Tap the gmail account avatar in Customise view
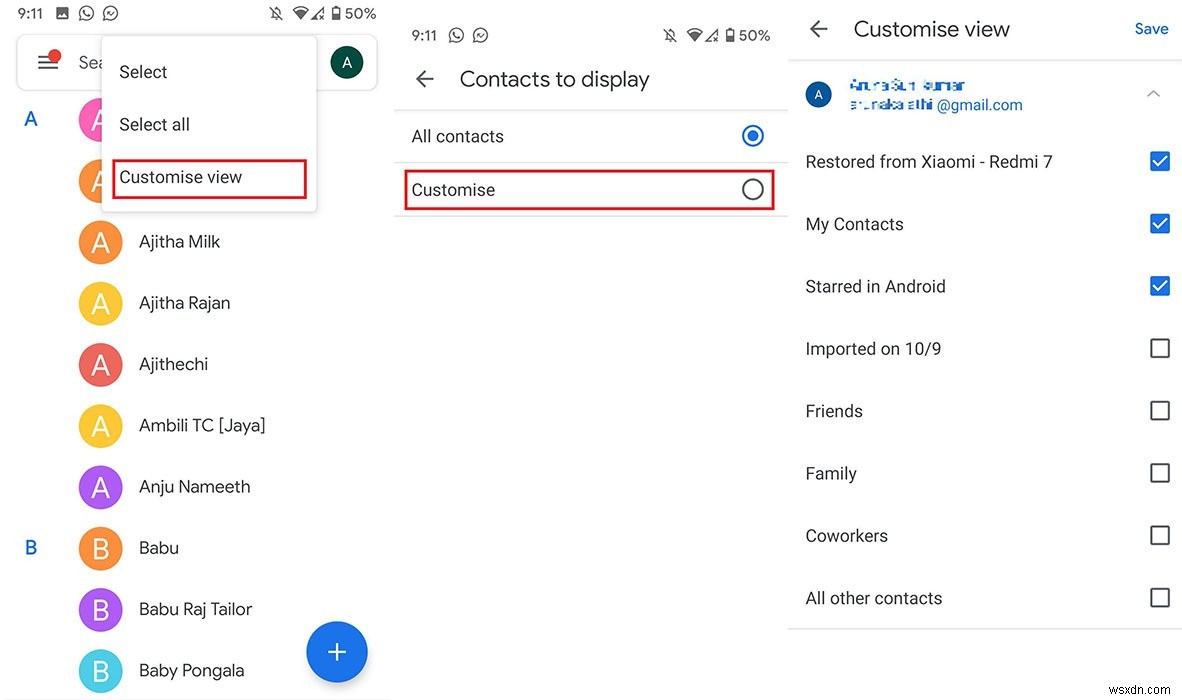 point(817,93)
